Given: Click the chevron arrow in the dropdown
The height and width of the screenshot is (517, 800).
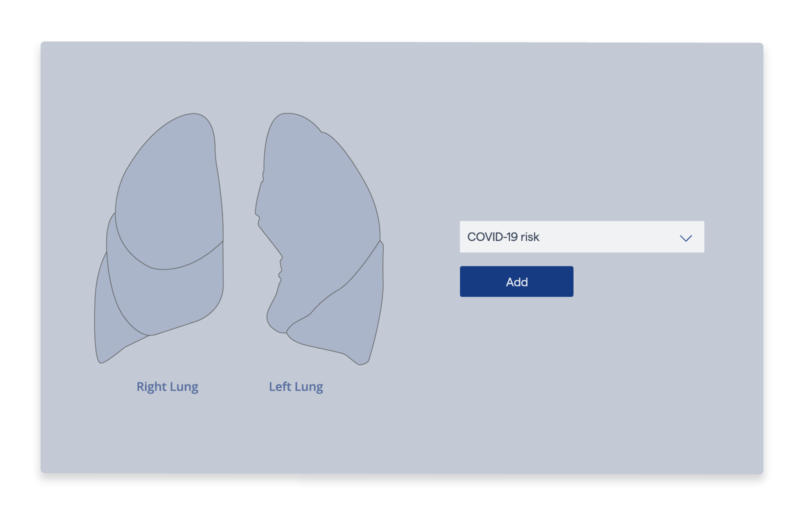Looking at the screenshot, I should pyautogui.click(x=686, y=238).
